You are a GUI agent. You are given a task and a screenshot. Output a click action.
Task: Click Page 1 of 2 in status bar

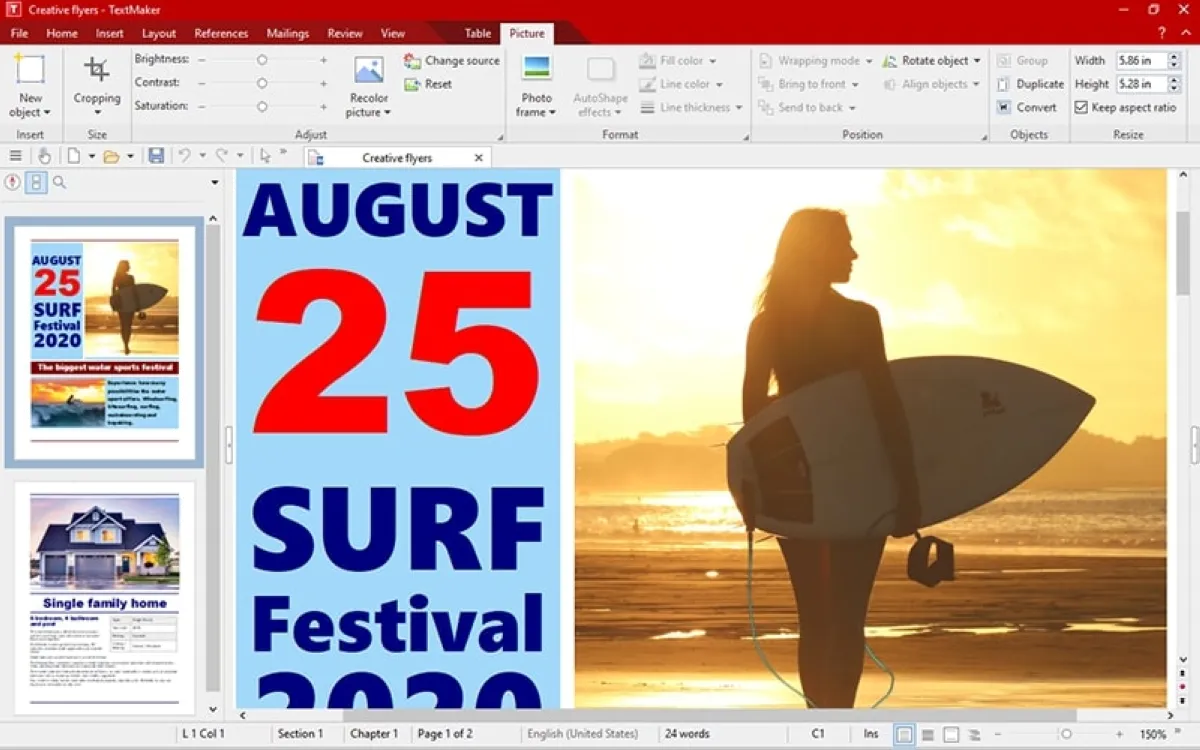pyautogui.click(x=445, y=734)
